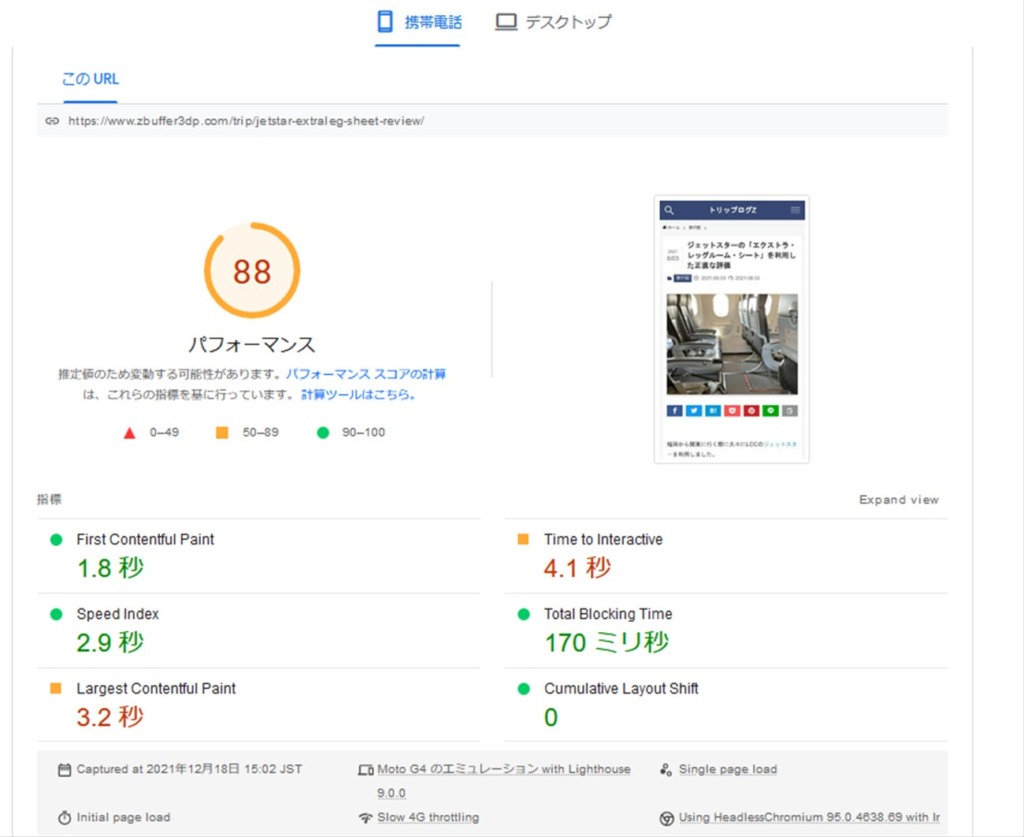Click the Moto G4 のエミュレーション with Lighthouse text
The width and height of the screenshot is (1024, 837).
[504, 769]
